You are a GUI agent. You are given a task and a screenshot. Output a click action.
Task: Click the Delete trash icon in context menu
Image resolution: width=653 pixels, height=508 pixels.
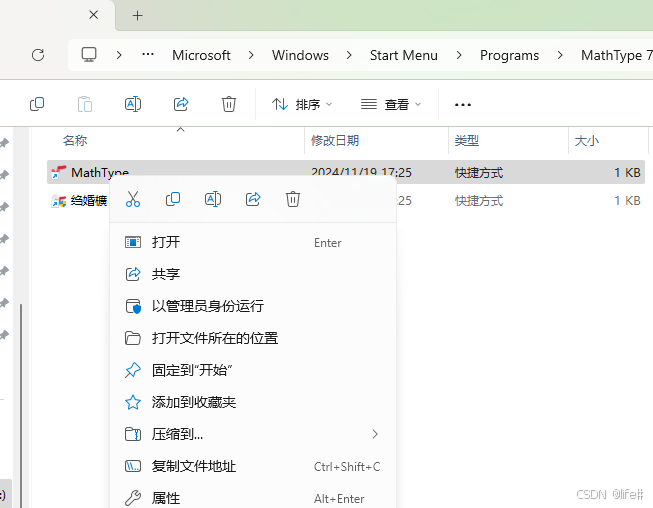(x=293, y=199)
